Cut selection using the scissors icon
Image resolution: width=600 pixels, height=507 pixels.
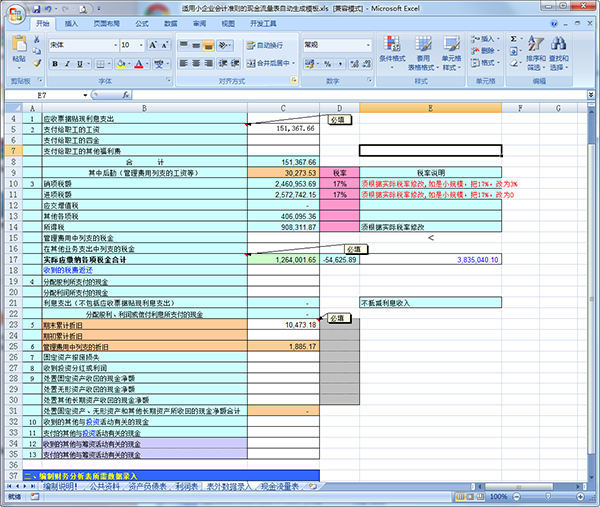click(x=37, y=39)
